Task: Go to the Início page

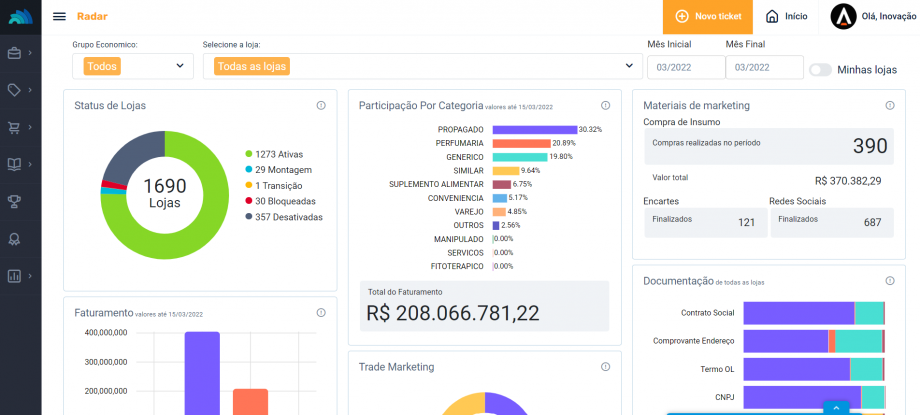Action: (786, 17)
